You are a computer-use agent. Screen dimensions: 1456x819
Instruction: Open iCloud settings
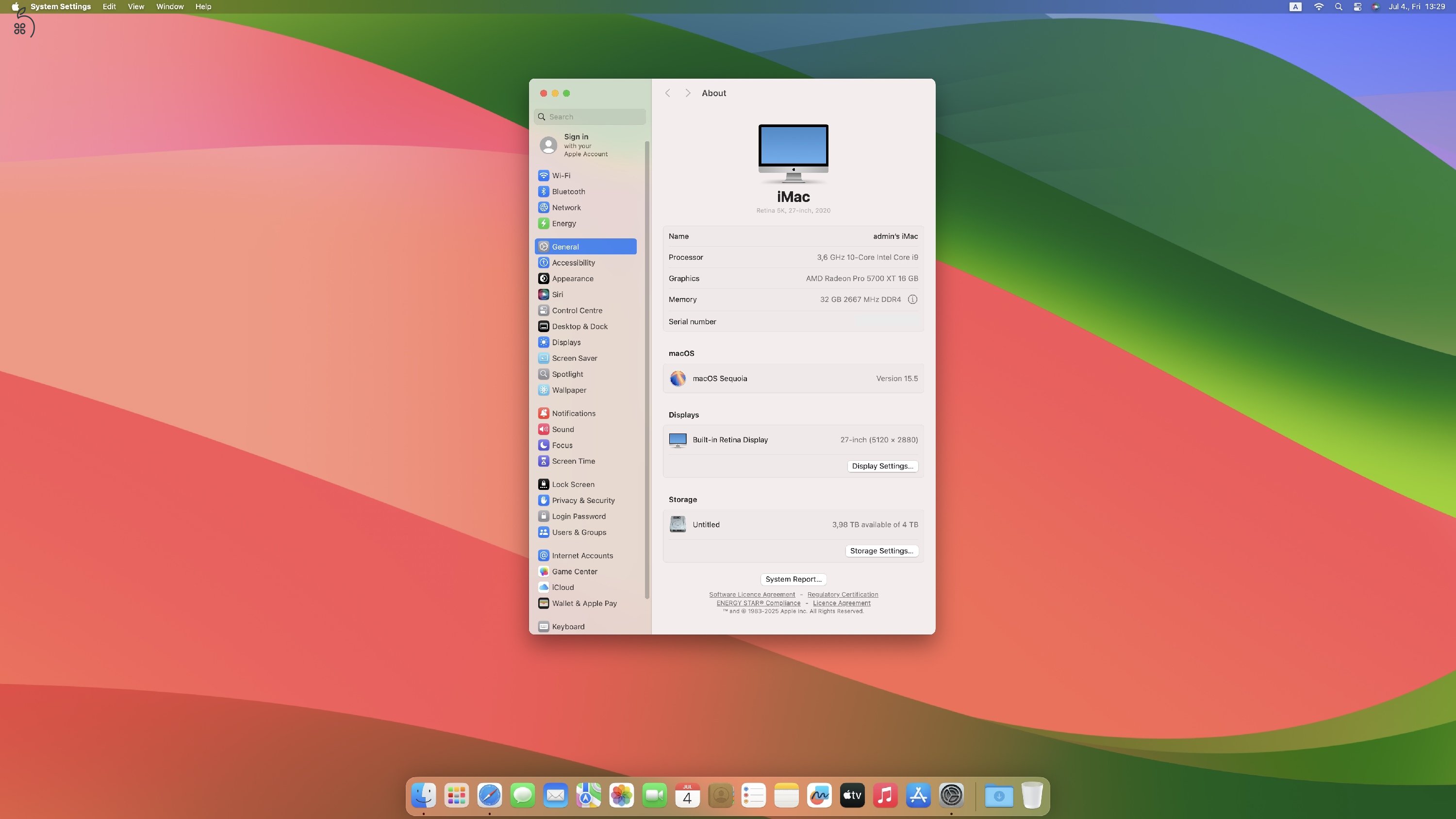coord(585,587)
